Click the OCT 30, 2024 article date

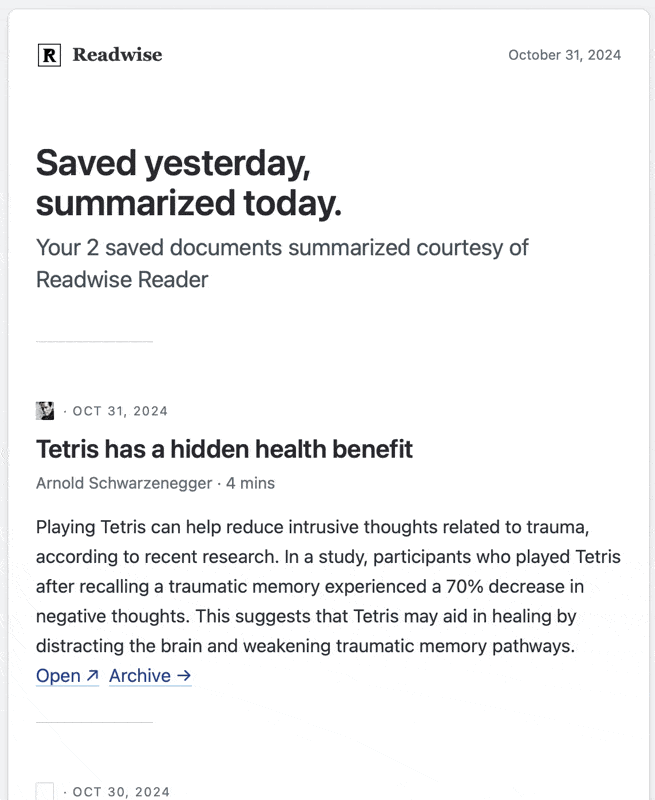tap(120, 792)
